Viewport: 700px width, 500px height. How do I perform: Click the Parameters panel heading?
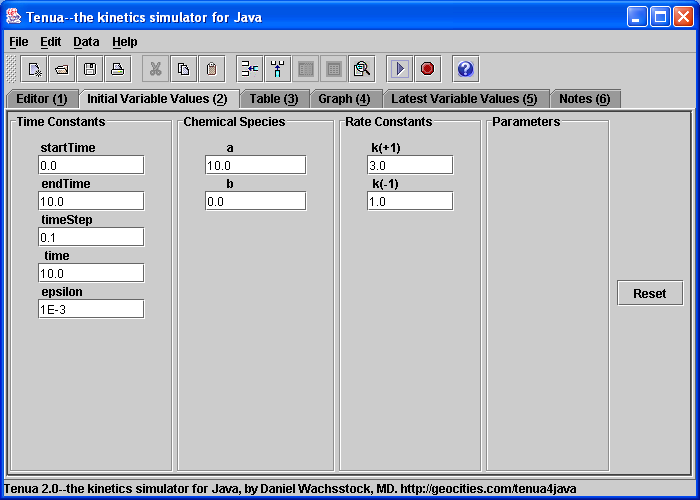pos(526,122)
